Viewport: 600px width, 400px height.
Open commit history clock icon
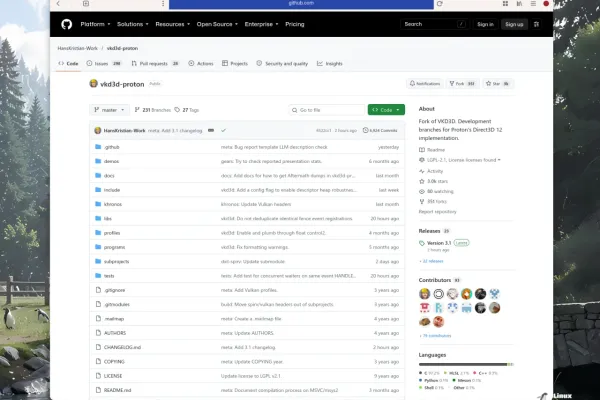(365, 131)
